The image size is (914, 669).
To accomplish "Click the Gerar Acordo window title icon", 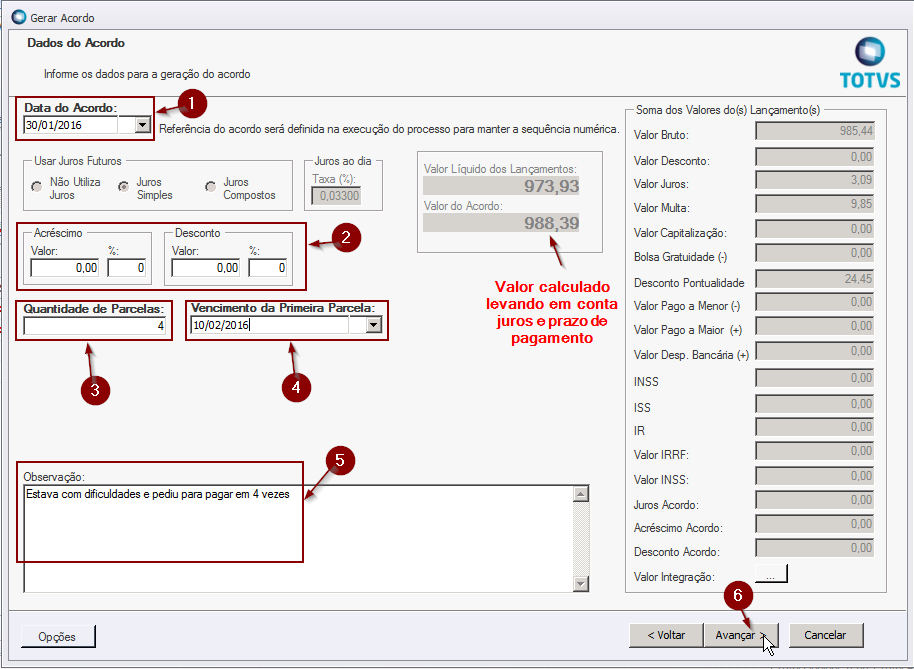I will 18,17.
